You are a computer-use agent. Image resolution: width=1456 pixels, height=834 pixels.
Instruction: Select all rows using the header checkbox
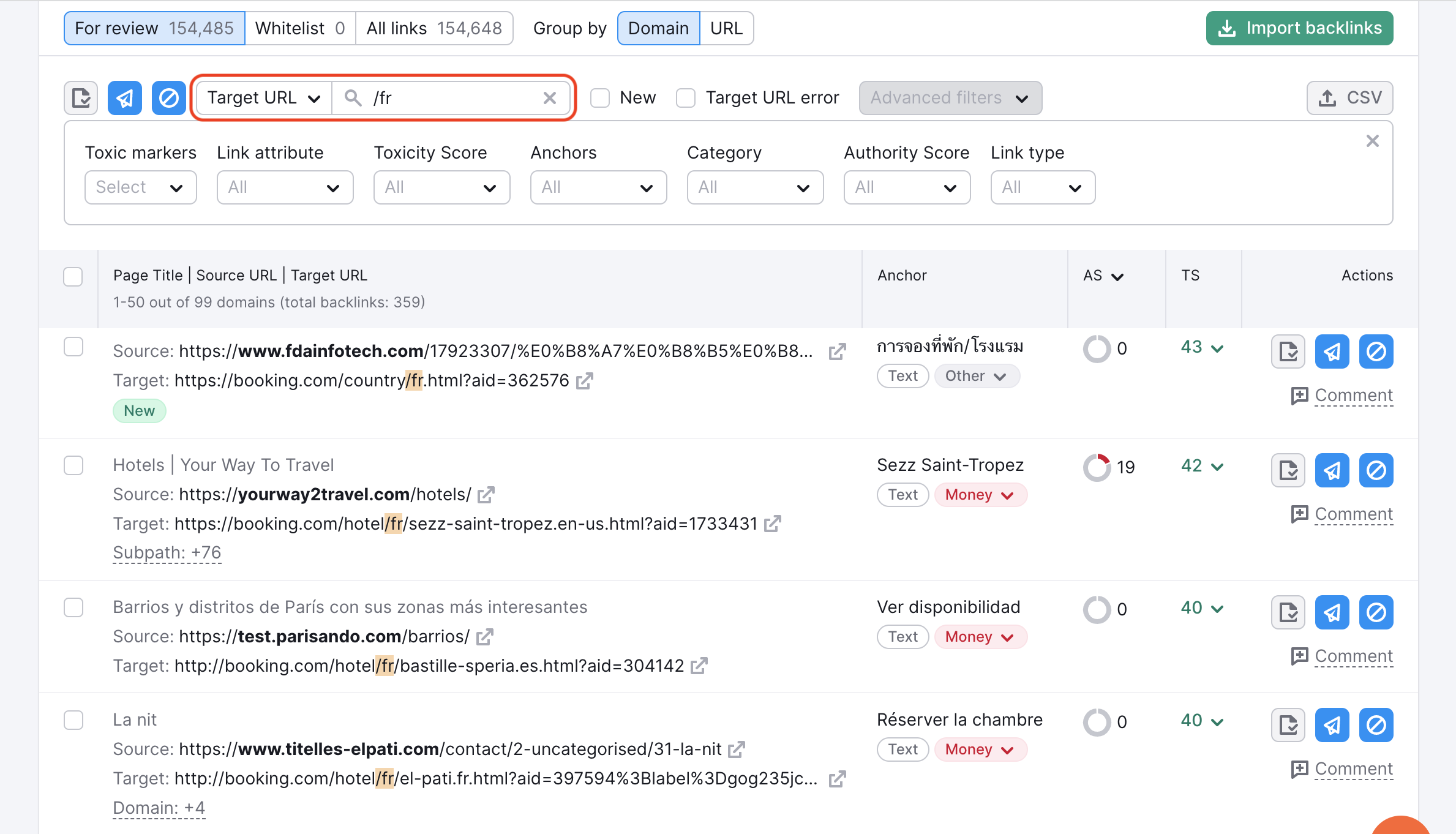coord(72,277)
